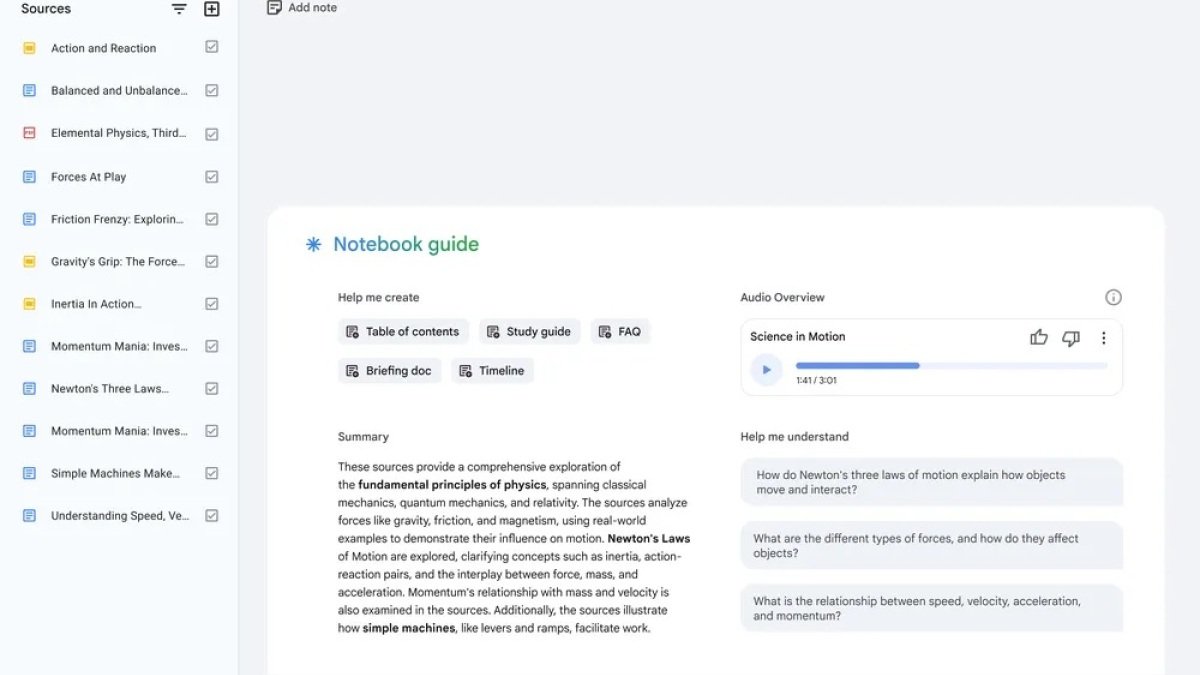
Task: Filter the sources list
Action: pyautogui.click(x=178, y=8)
